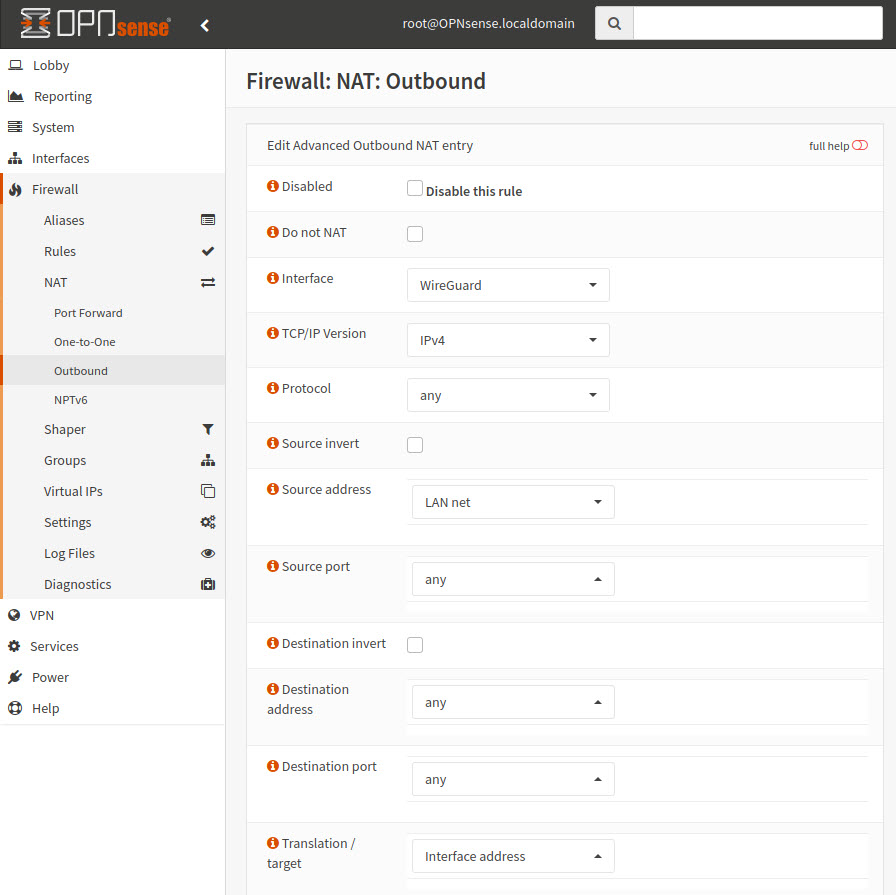896x895 pixels.
Task: Click the OPNsense logo
Action: [95, 24]
